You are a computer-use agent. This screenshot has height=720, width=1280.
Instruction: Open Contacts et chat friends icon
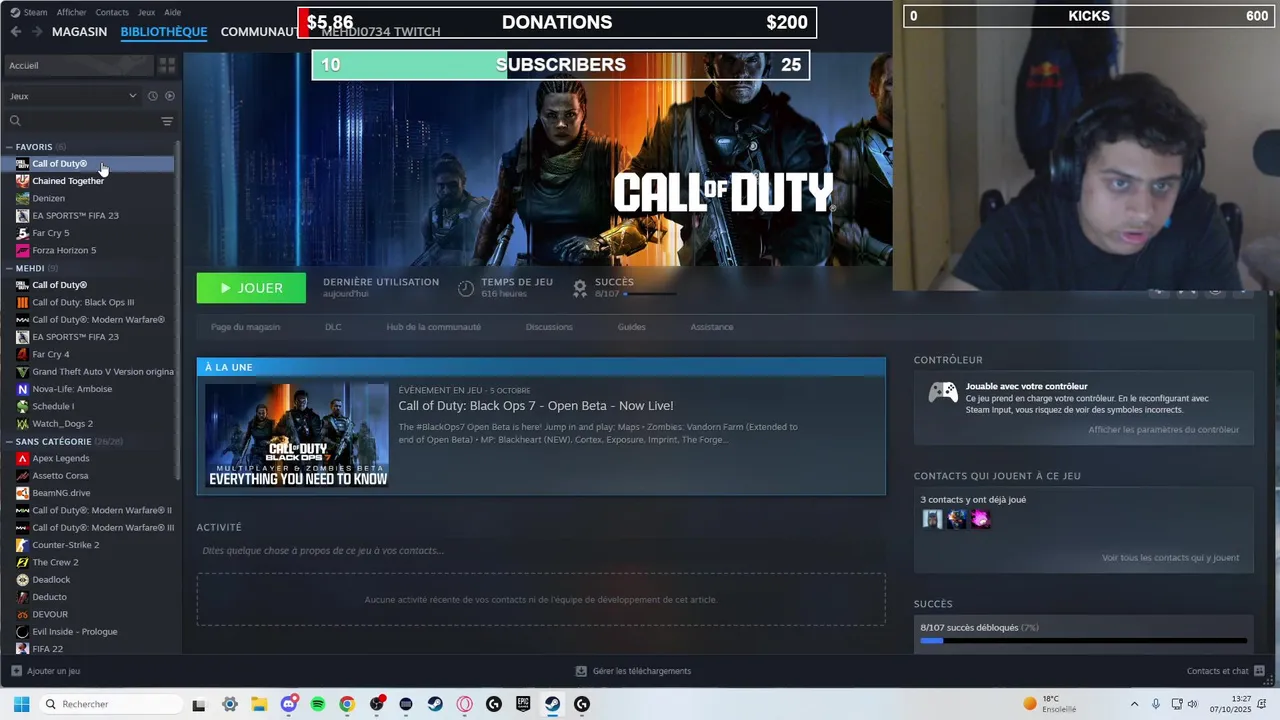coord(1259,671)
